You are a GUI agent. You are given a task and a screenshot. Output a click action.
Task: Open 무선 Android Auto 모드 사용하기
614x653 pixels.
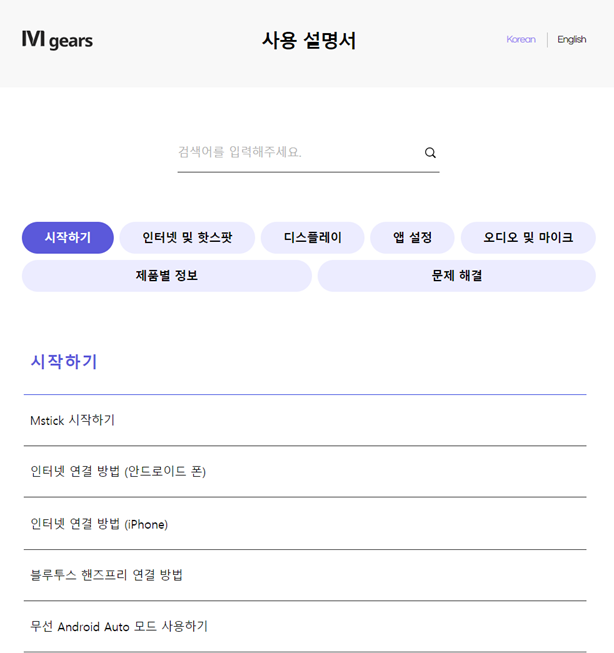coord(119,627)
